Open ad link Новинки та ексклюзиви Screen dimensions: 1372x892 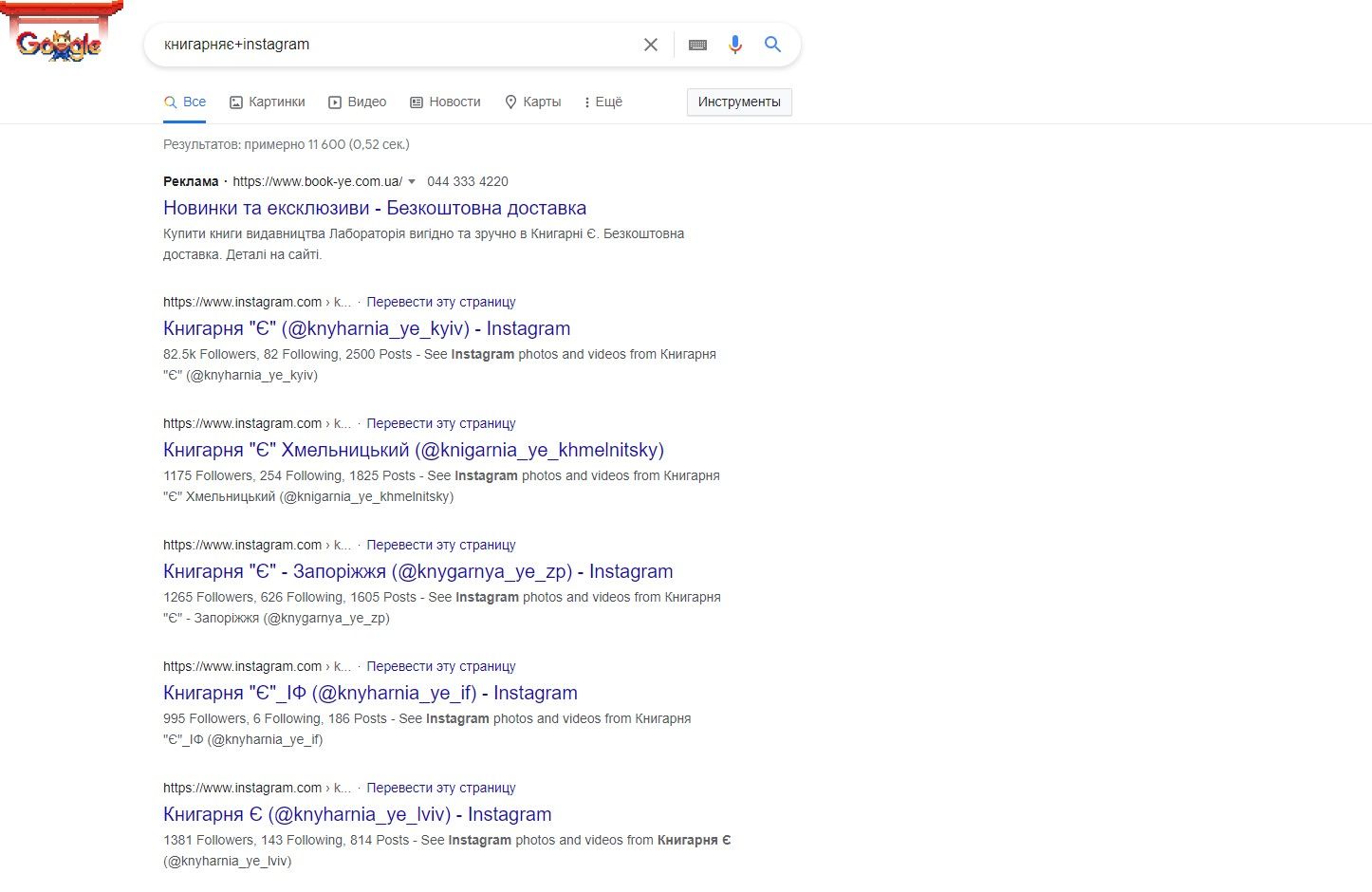click(x=375, y=208)
